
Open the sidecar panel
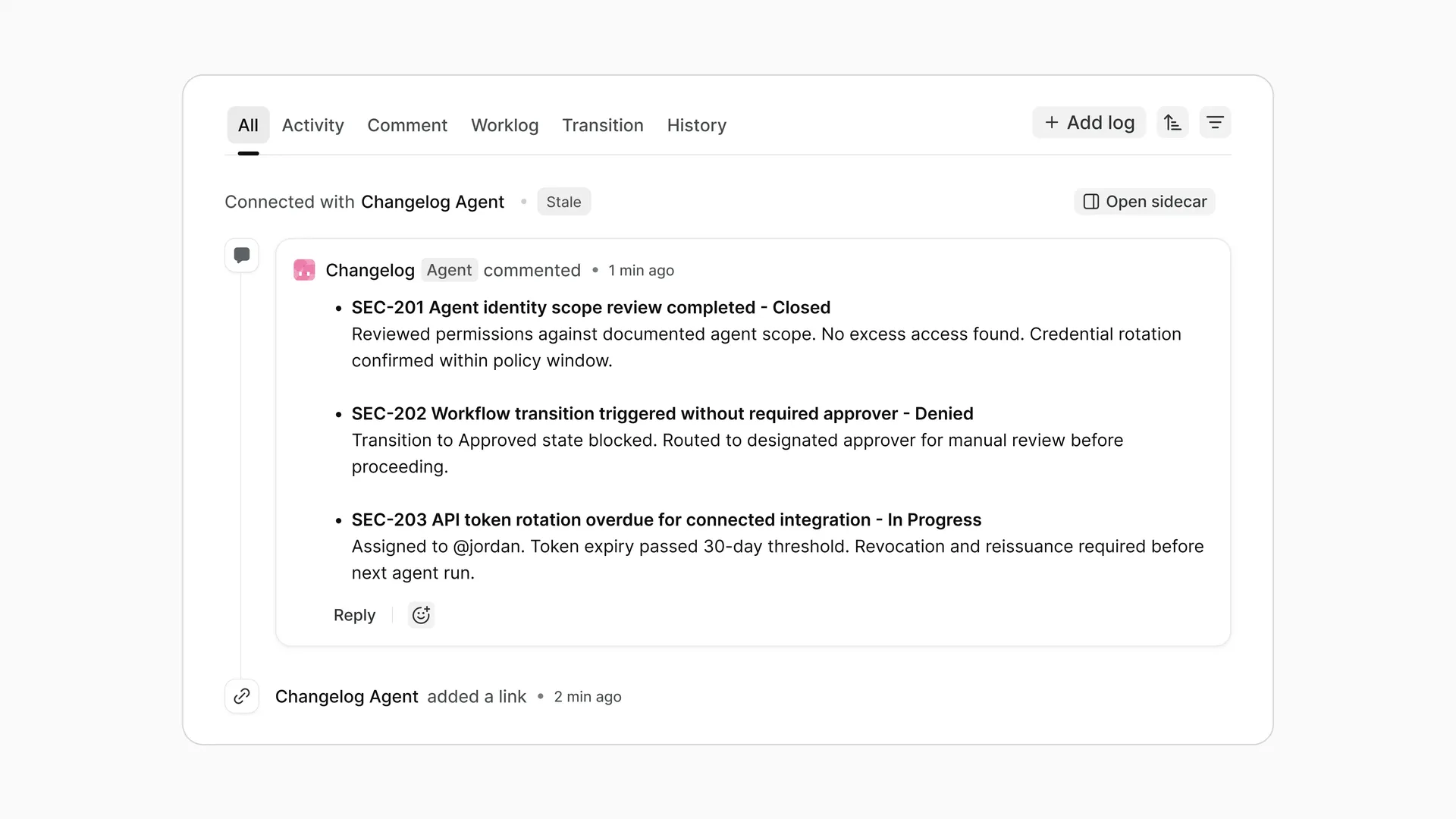pyautogui.click(x=1144, y=202)
